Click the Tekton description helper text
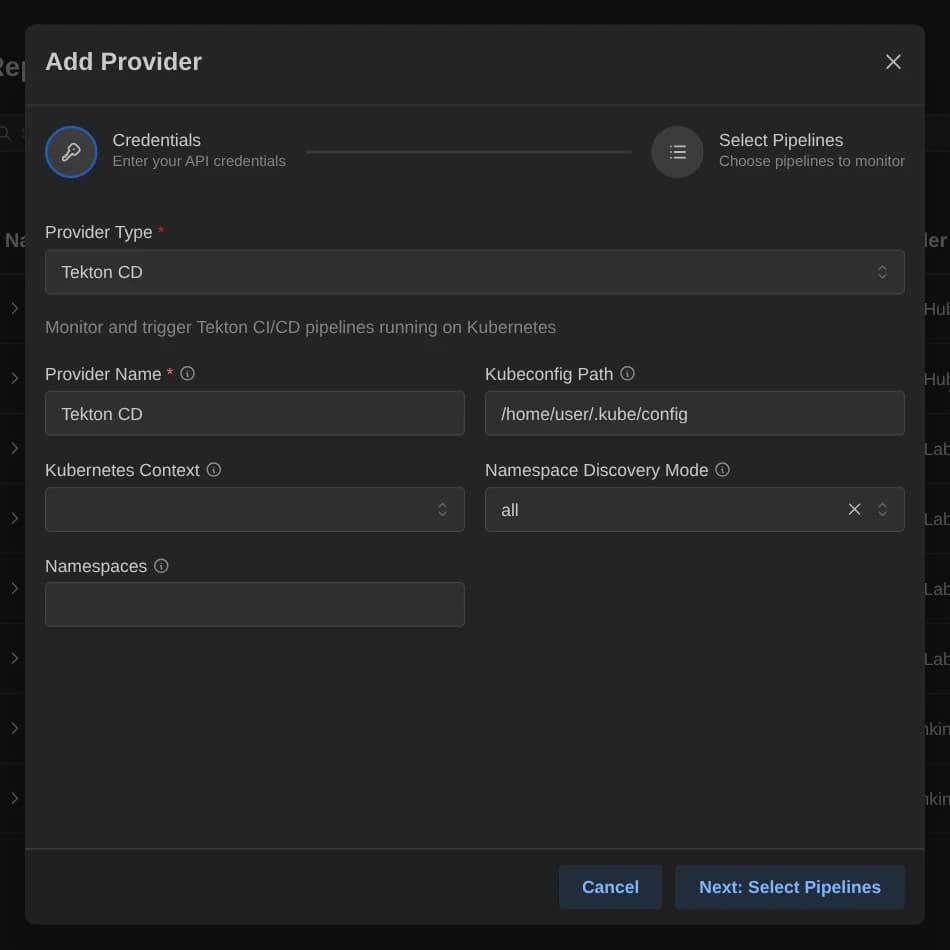The image size is (950, 950). [301, 327]
